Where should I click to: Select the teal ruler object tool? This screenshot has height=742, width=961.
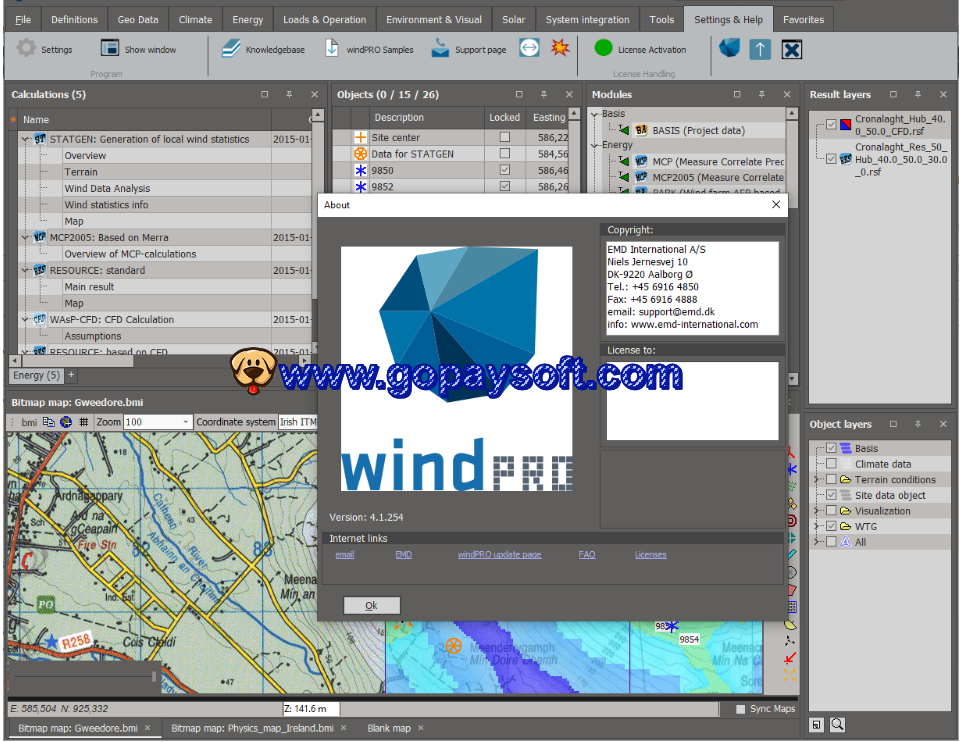pyautogui.click(x=792, y=555)
